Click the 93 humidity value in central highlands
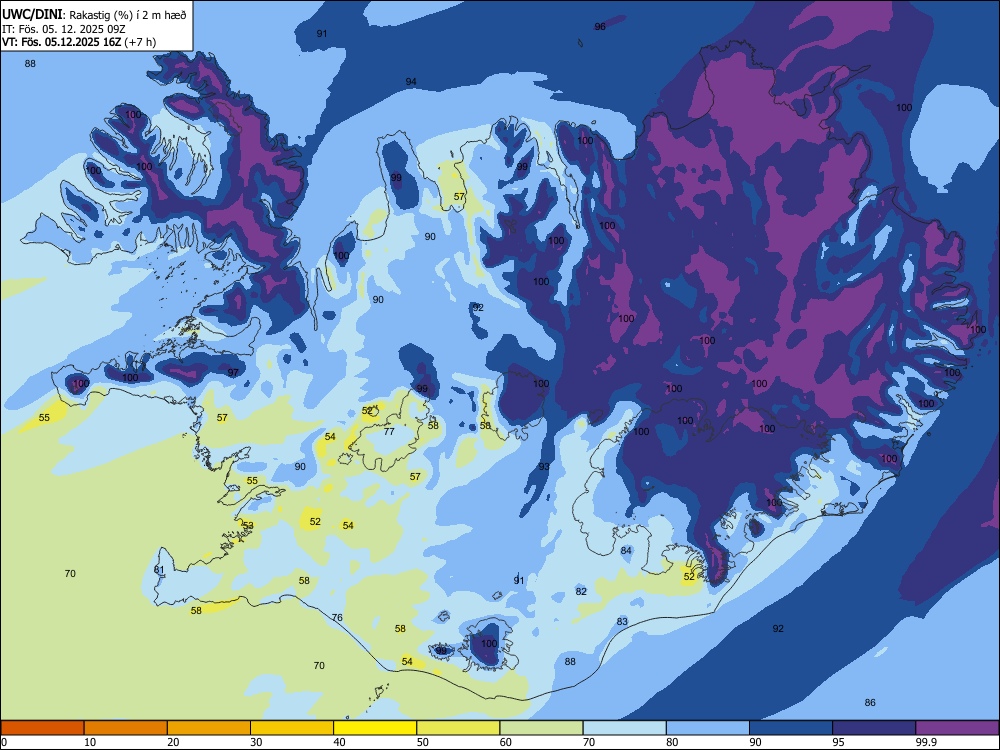This screenshot has width=1000, height=750. (x=544, y=467)
